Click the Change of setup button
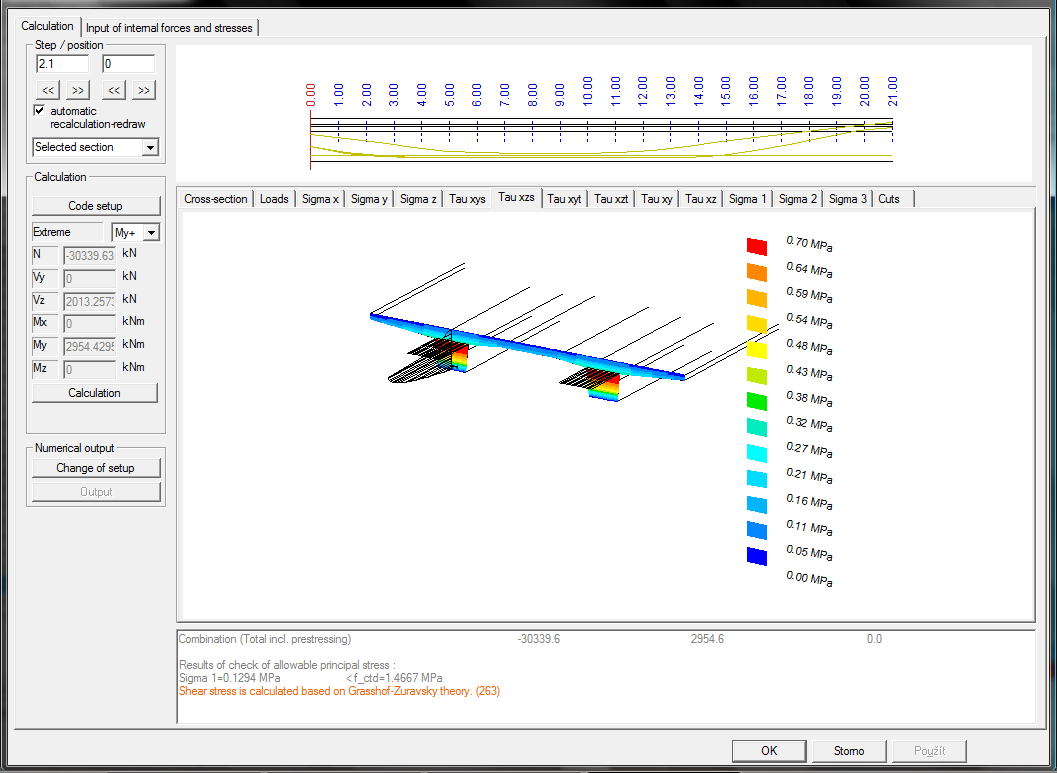This screenshot has width=1057, height=773. tap(95, 468)
